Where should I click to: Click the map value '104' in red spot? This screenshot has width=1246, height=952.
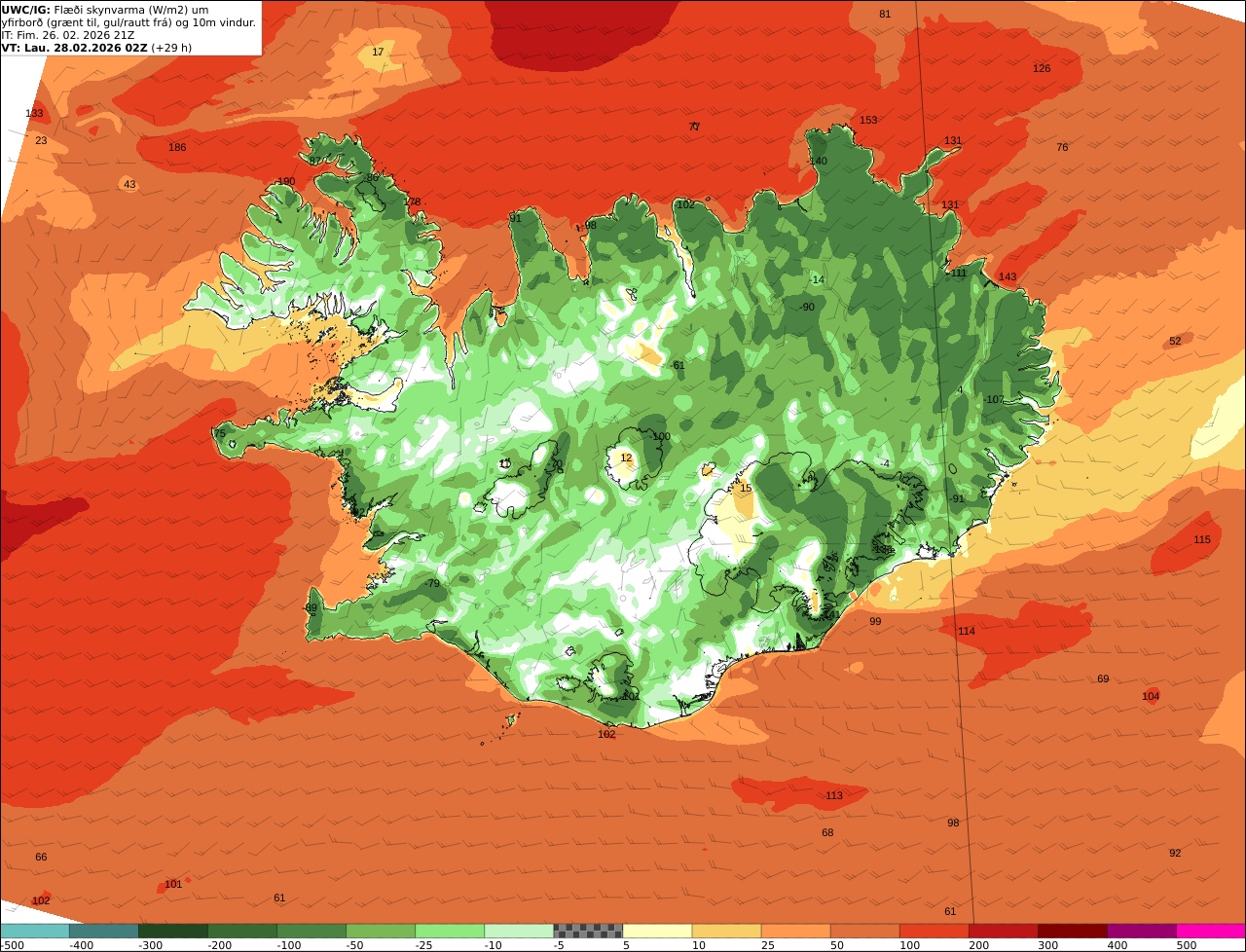click(x=1151, y=697)
